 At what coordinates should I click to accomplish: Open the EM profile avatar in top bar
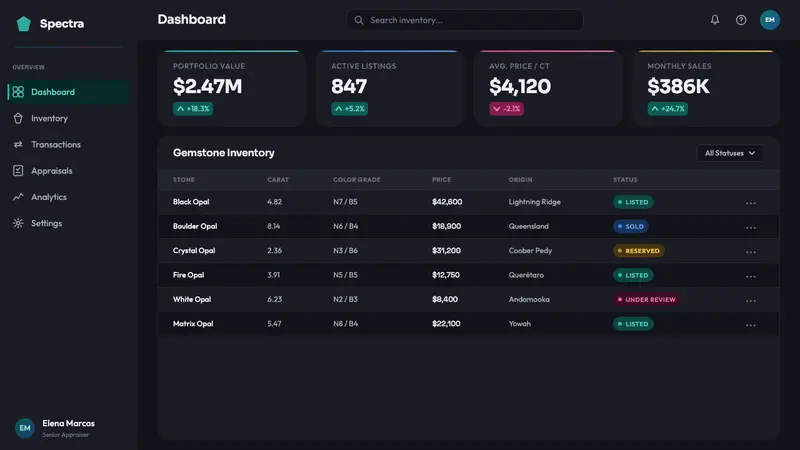769,20
